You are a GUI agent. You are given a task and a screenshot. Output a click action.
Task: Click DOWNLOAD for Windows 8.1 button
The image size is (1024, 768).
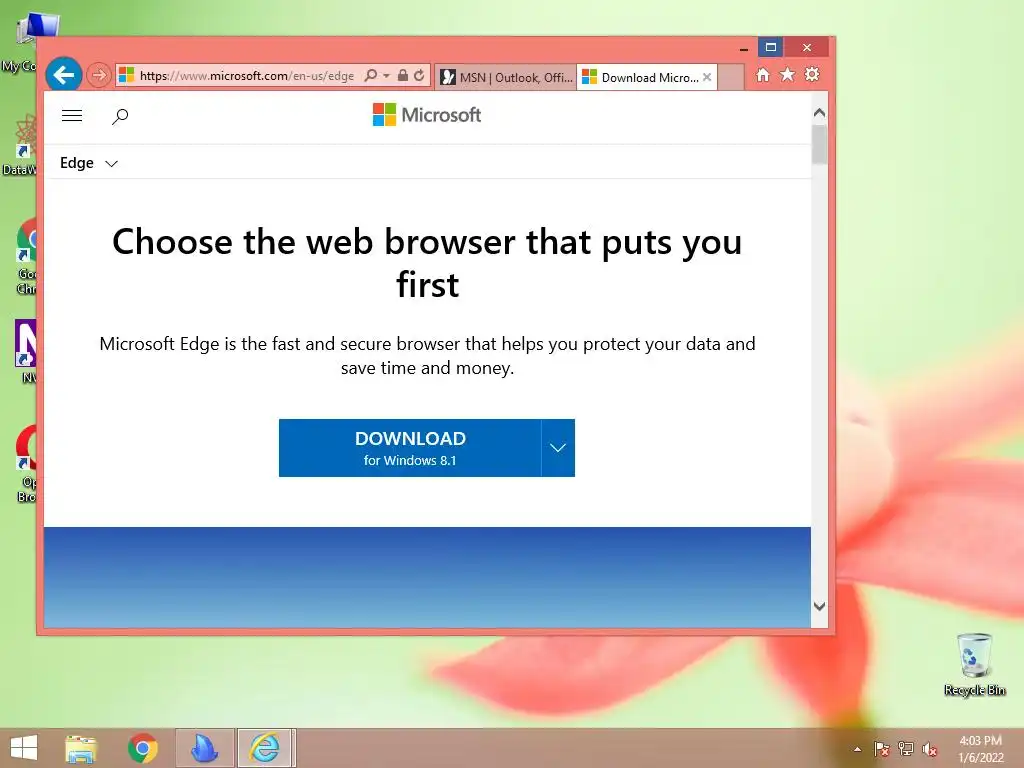[x=410, y=448]
